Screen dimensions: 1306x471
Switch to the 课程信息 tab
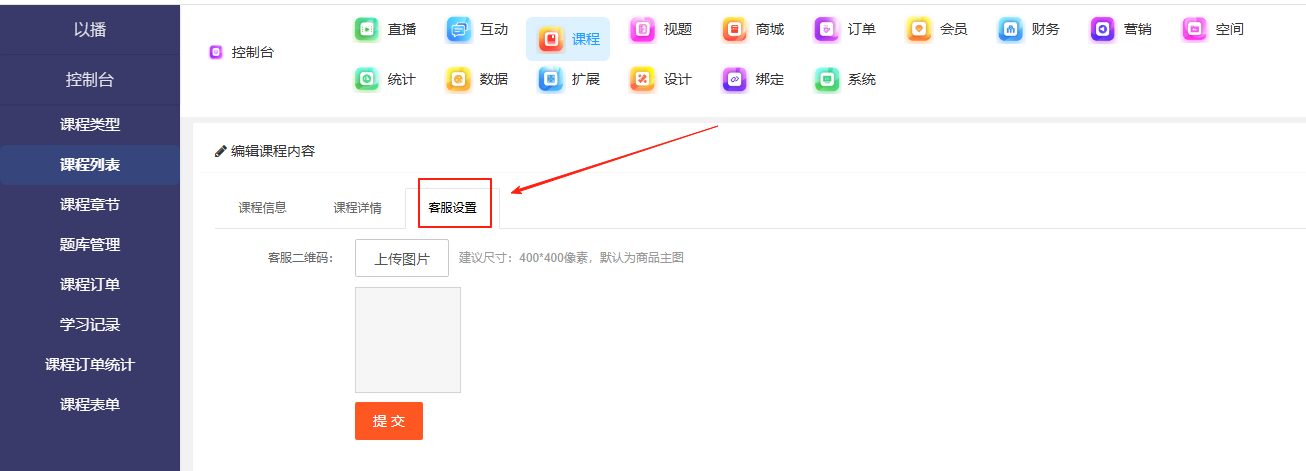pos(262,208)
